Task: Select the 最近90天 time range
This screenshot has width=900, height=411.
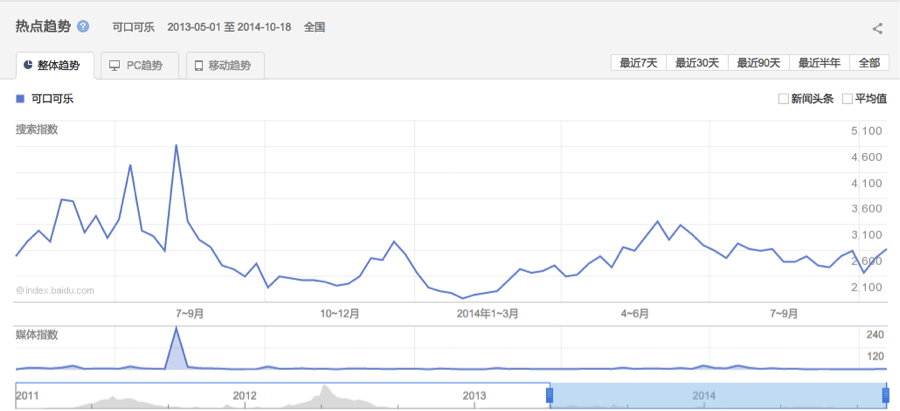Action: coord(759,63)
